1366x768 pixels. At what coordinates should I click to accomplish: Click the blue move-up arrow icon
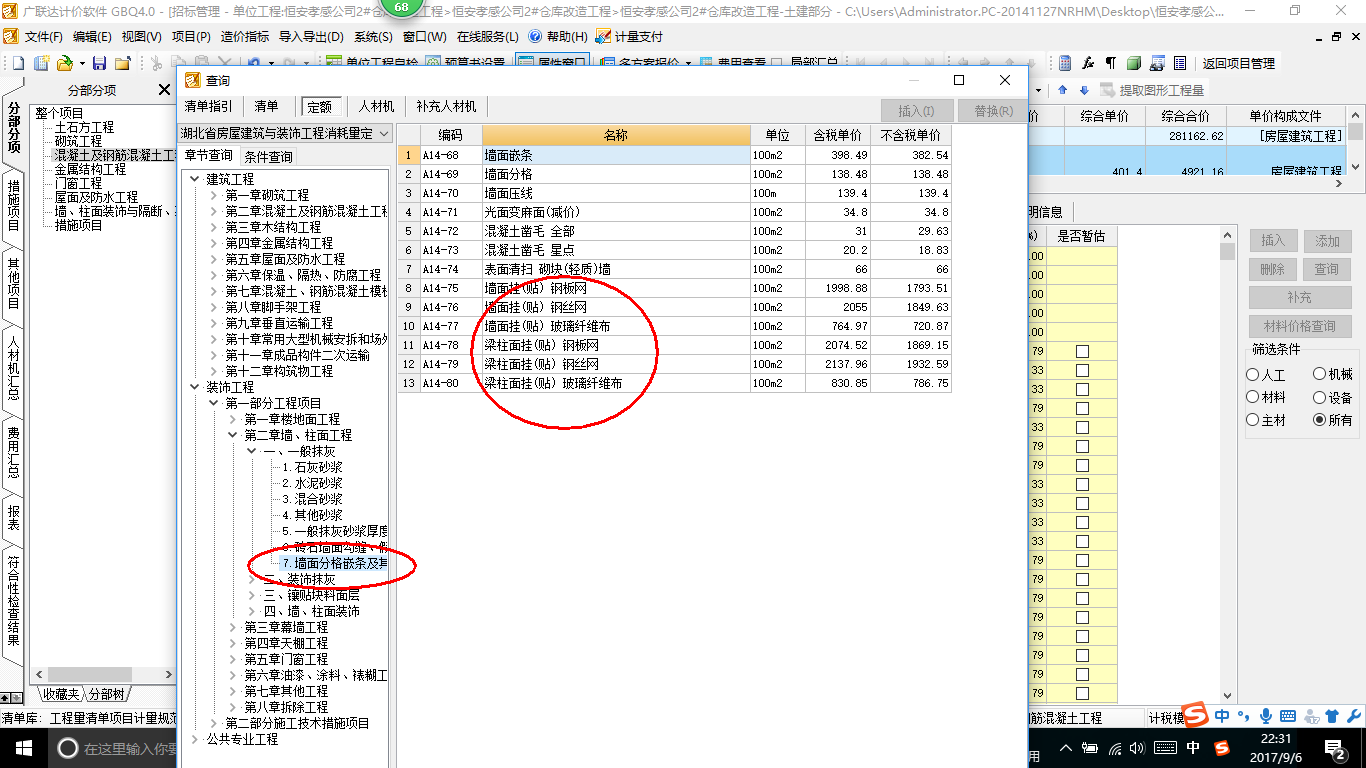pyautogui.click(x=1063, y=90)
